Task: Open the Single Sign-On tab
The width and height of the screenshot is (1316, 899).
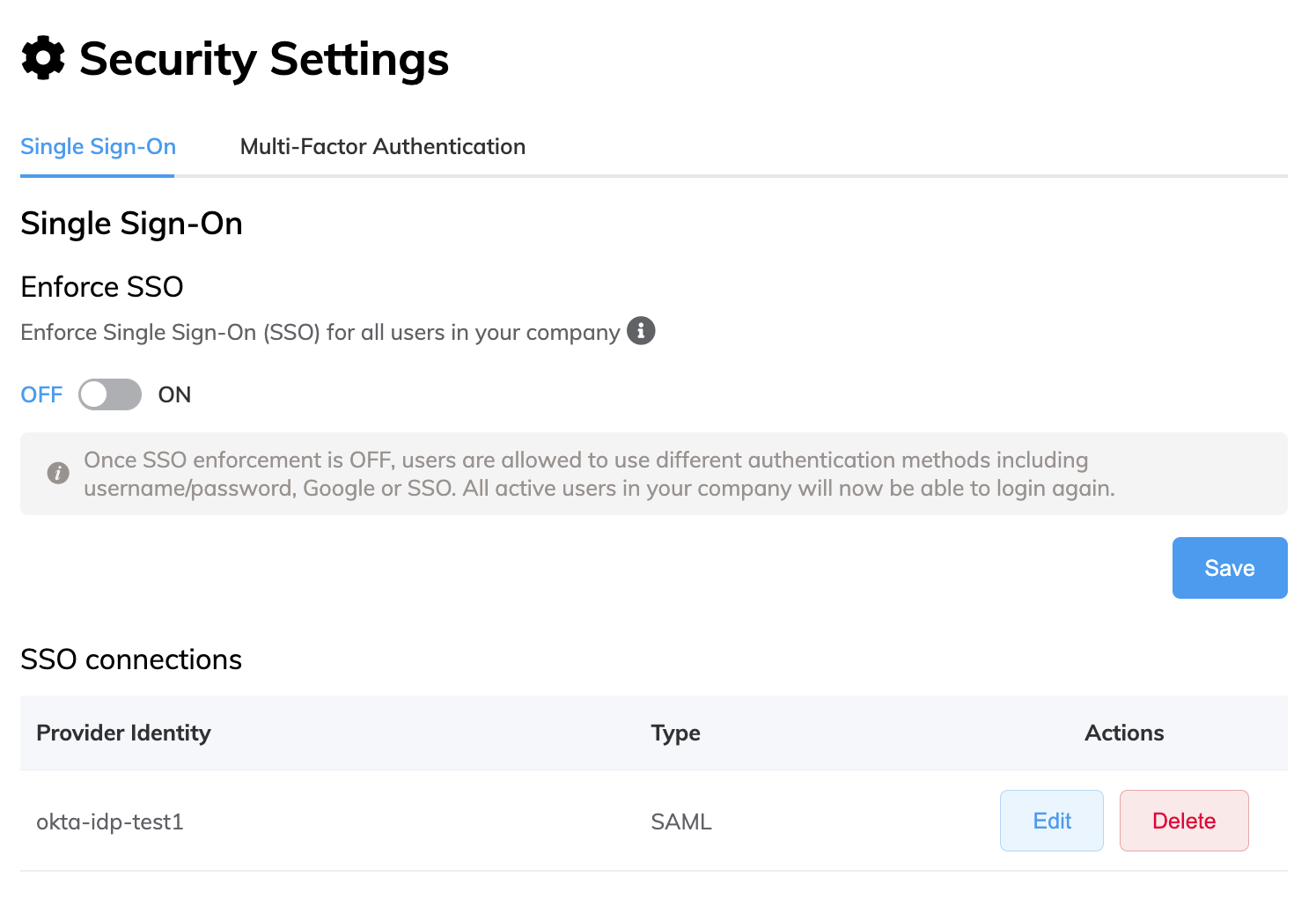Action: [98, 146]
